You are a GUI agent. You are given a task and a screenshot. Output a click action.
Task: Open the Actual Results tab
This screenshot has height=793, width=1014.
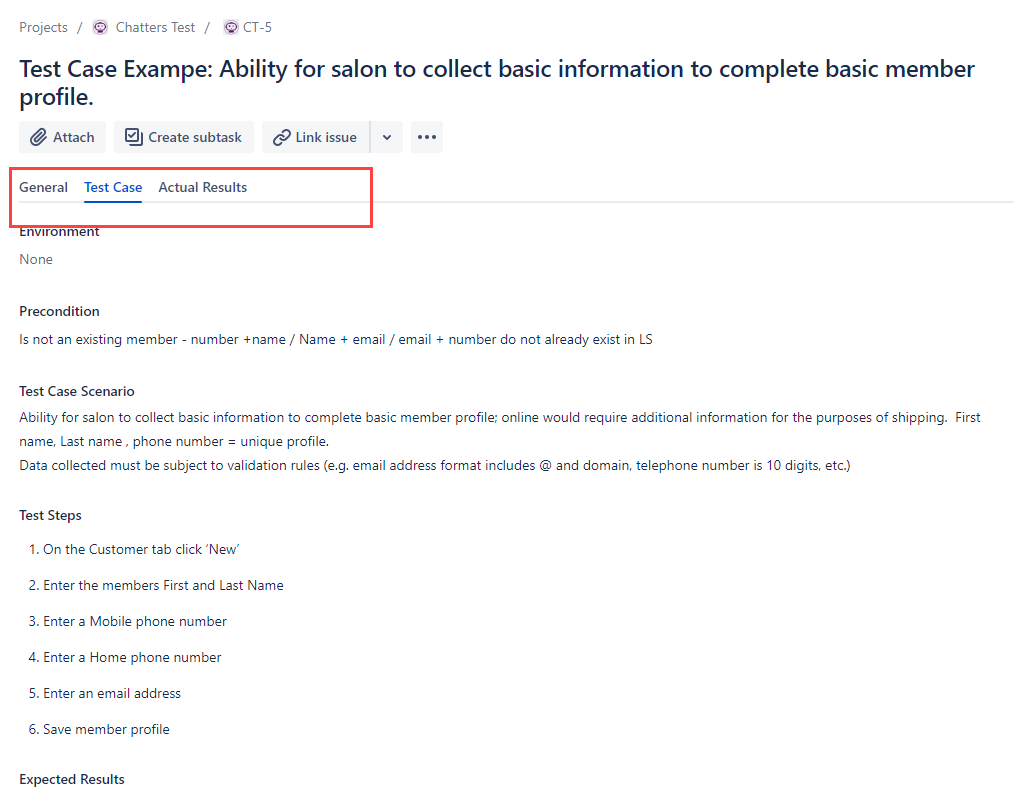(202, 187)
